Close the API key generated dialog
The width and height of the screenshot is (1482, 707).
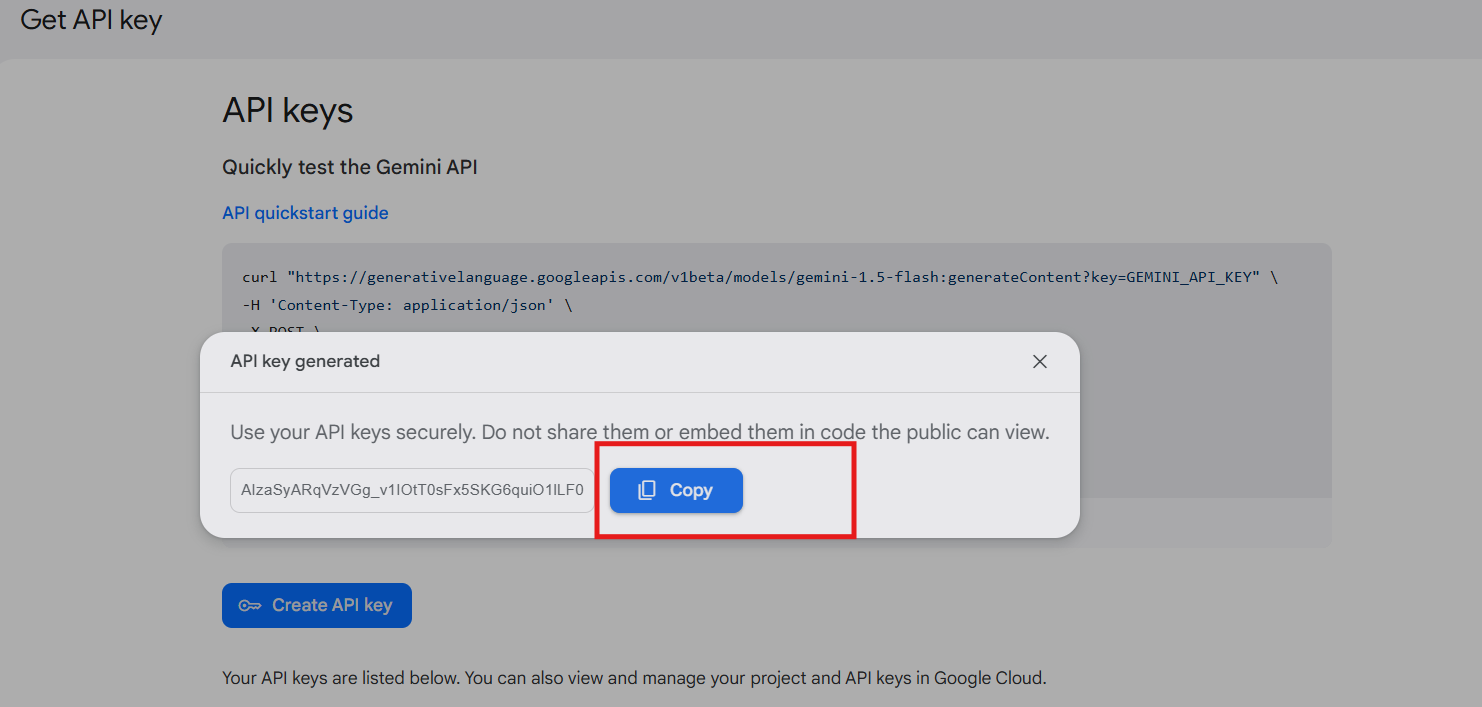click(1040, 361)
